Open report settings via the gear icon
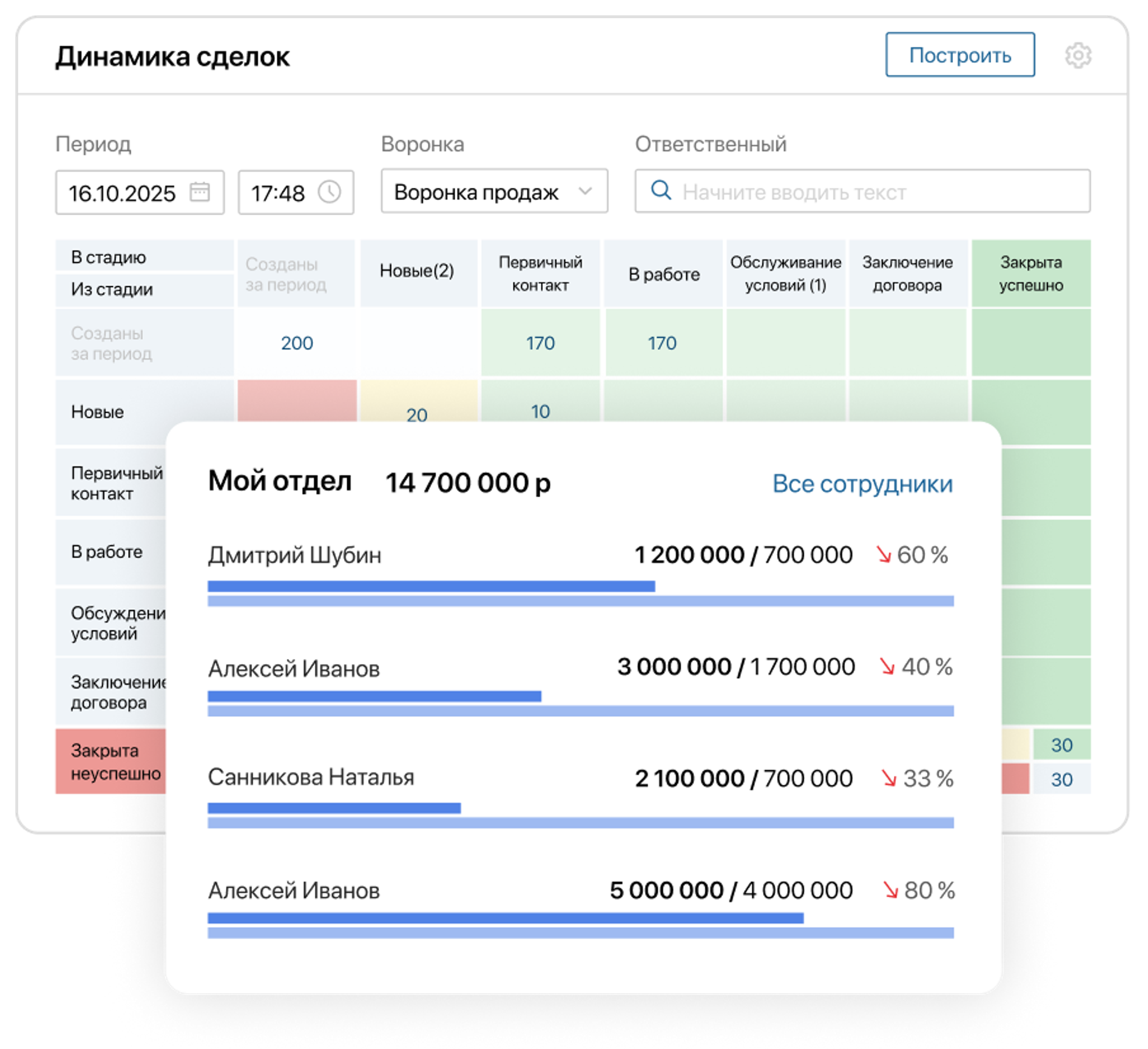This screenshot has height=1049, width=1148. click(1079, 56)
